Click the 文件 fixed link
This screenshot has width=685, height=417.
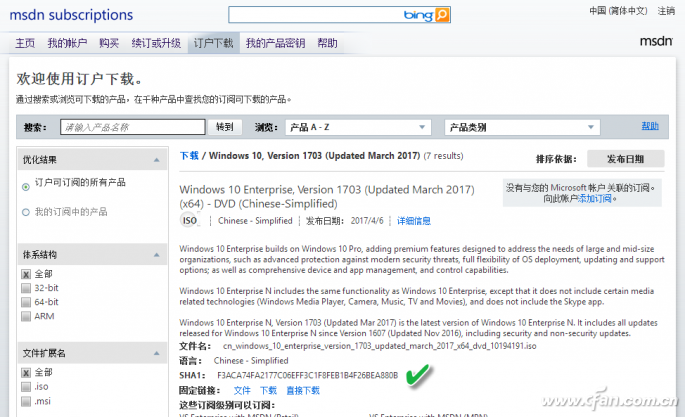point(242,390)
